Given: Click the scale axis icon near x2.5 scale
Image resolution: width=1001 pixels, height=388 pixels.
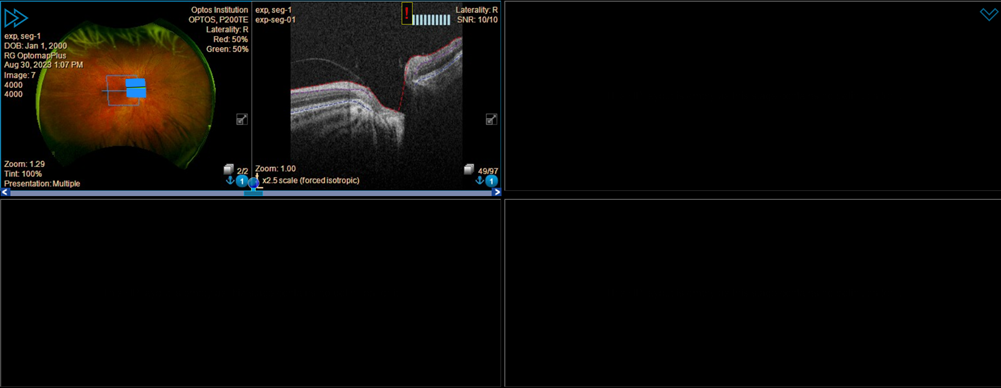Looking at the screenshot, I should pyautogui.click(x=259, y=180).
